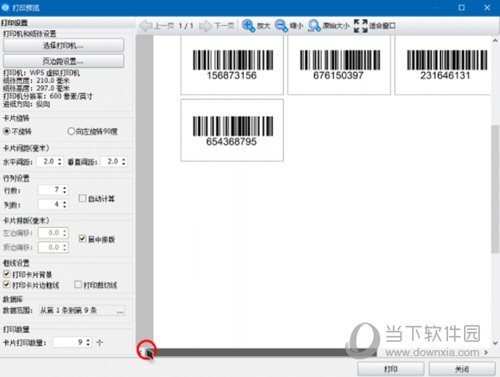Increase row count of 7
Image resolution: width=500 pixels, height=377 pixels.
(x=65, y=188)
